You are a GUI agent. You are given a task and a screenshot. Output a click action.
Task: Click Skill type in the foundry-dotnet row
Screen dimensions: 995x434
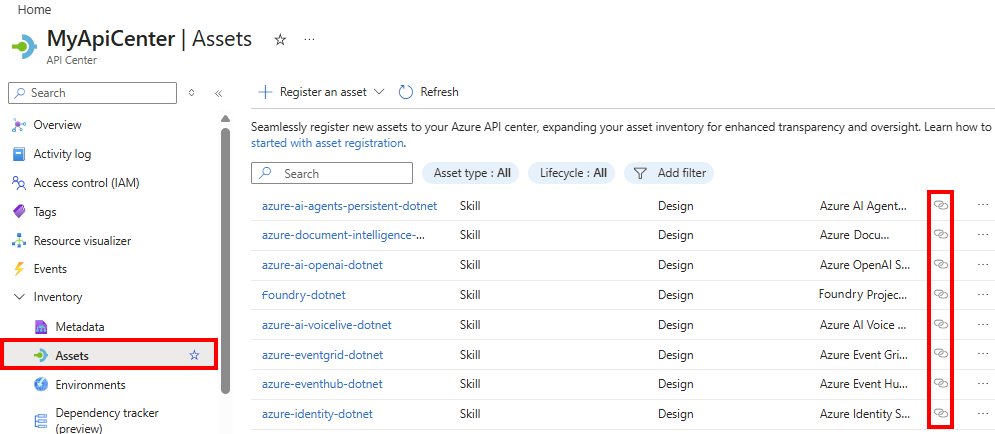470,294
